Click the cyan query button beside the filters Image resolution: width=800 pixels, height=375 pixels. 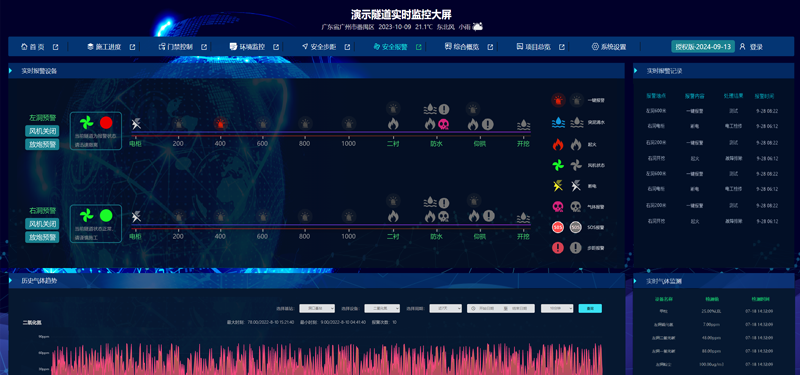click(590, 308)
